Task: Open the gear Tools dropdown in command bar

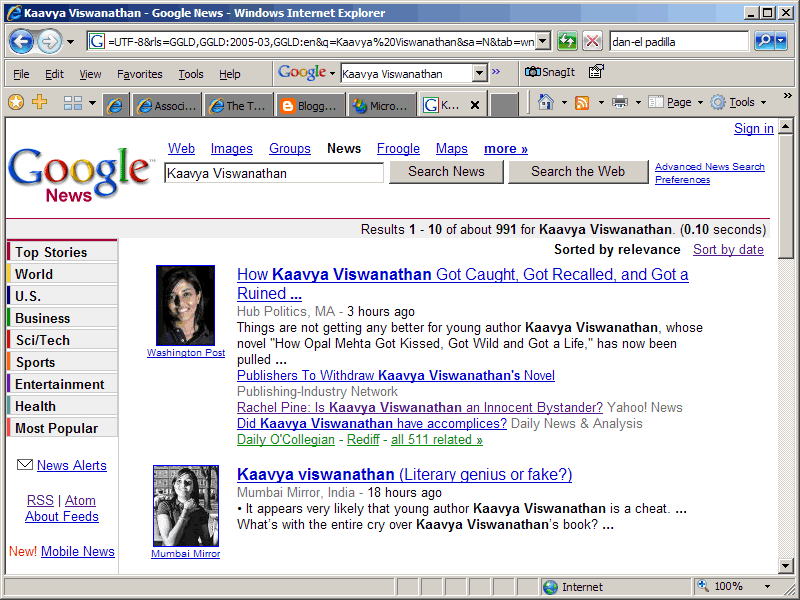Action: point(738,103)
